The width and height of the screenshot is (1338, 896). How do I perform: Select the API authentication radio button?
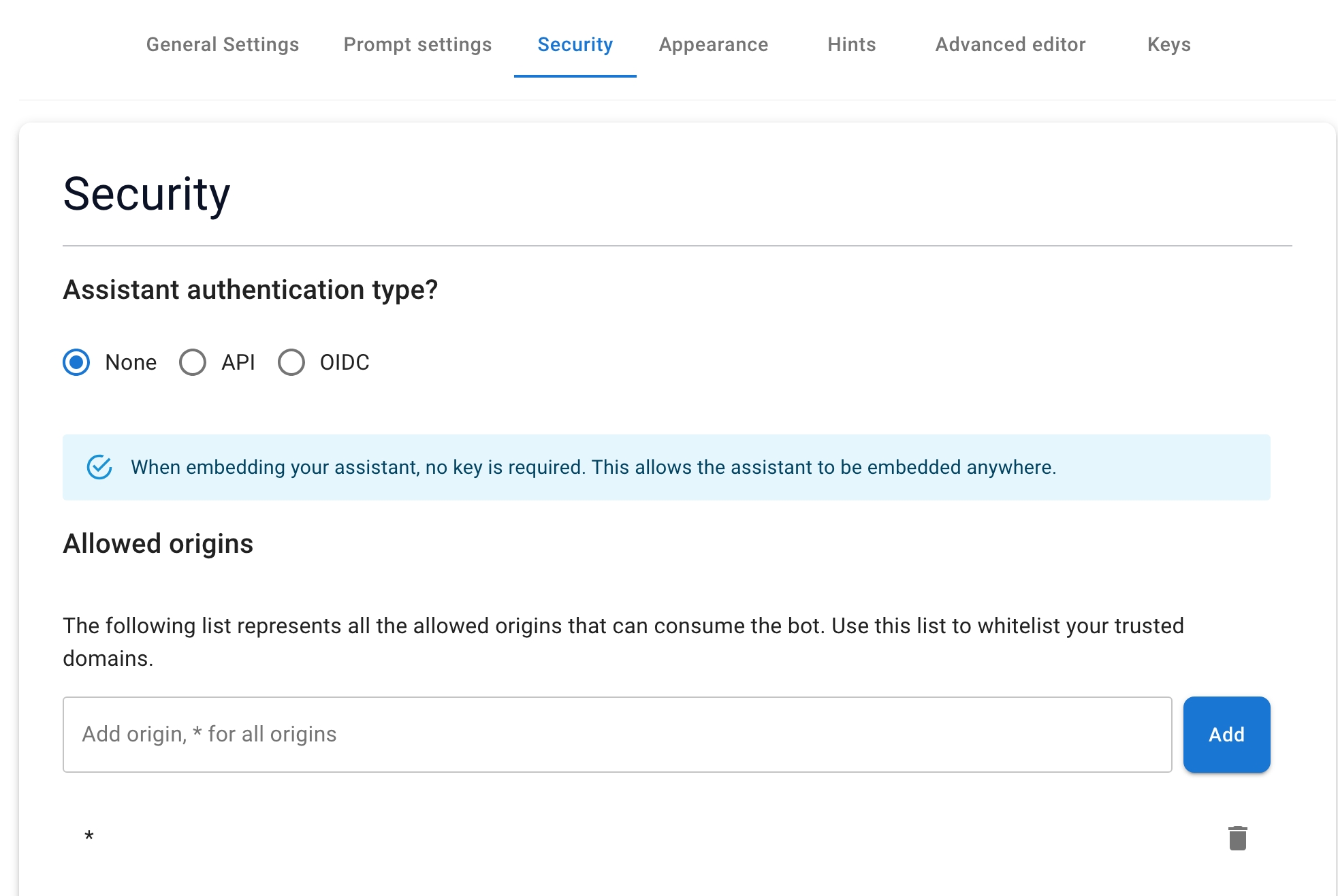click(193, 362)
